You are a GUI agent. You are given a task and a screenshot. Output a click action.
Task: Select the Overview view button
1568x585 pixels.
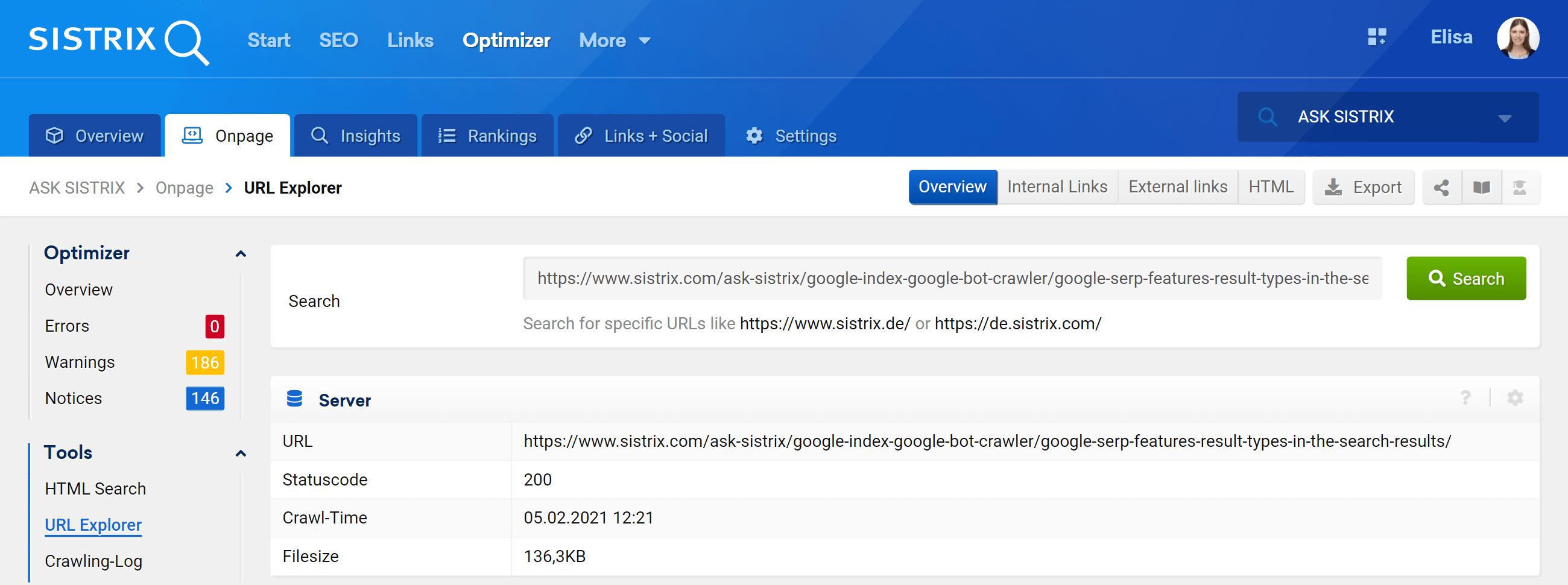coord(952,188)
